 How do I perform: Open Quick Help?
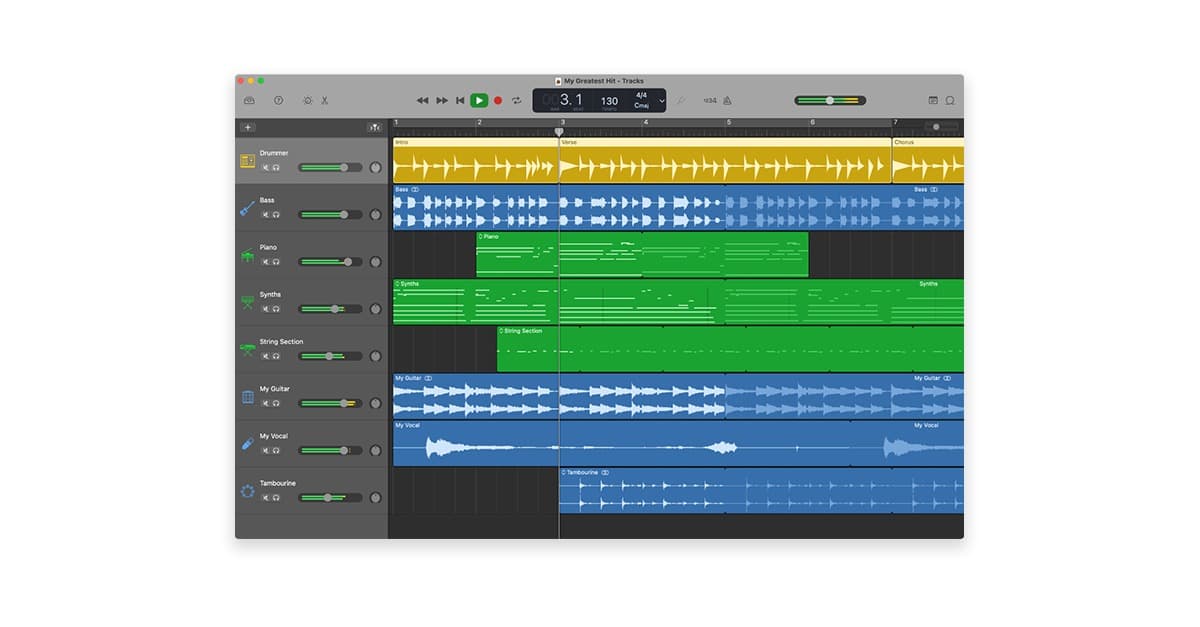pyautogui.click(x=279, y=100)
